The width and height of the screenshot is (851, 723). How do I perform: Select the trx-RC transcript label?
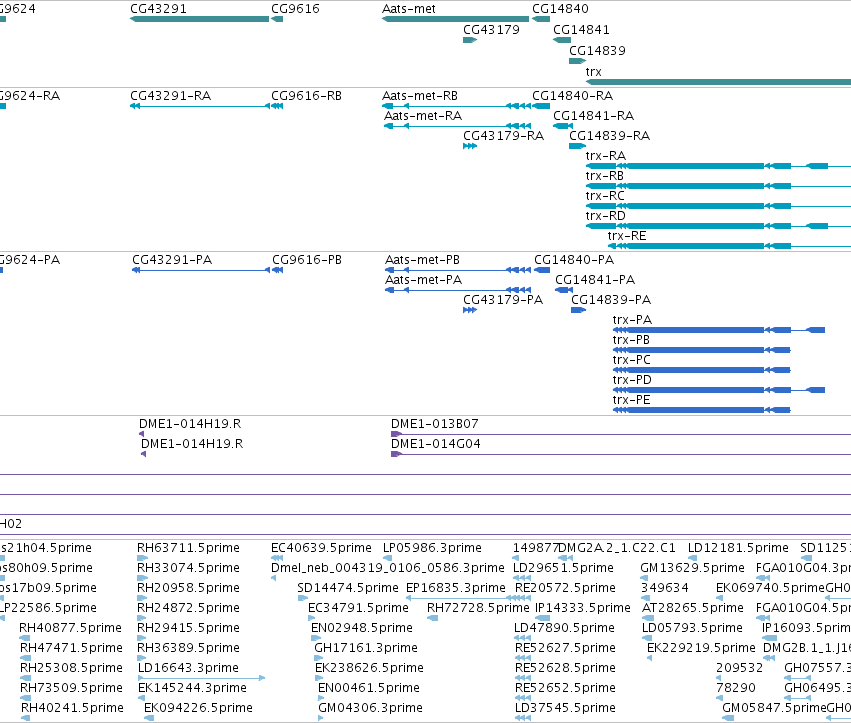coord(605,196)
